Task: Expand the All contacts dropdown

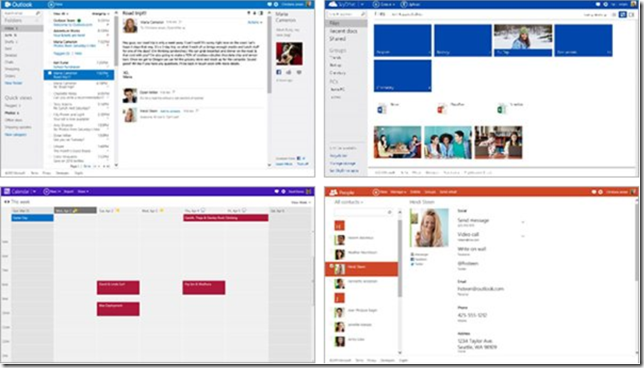Action: [348, 202]
